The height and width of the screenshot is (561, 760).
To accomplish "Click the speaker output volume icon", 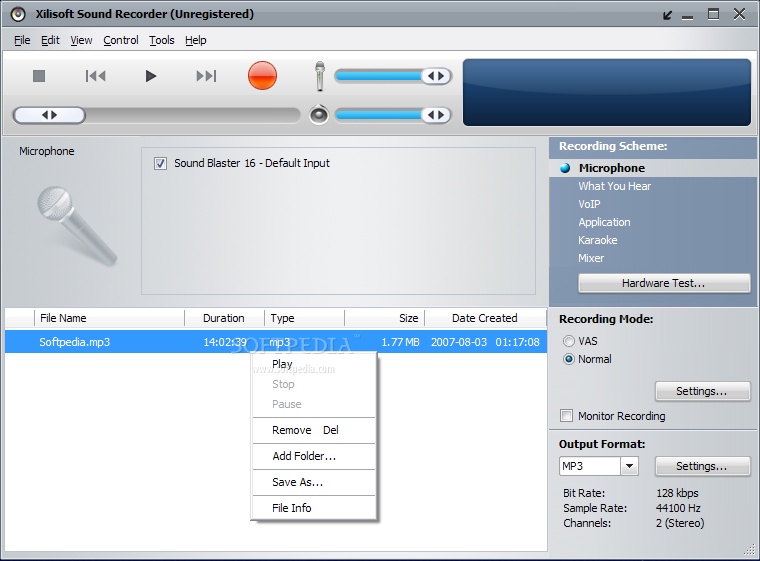I will [x=319, y=115].
